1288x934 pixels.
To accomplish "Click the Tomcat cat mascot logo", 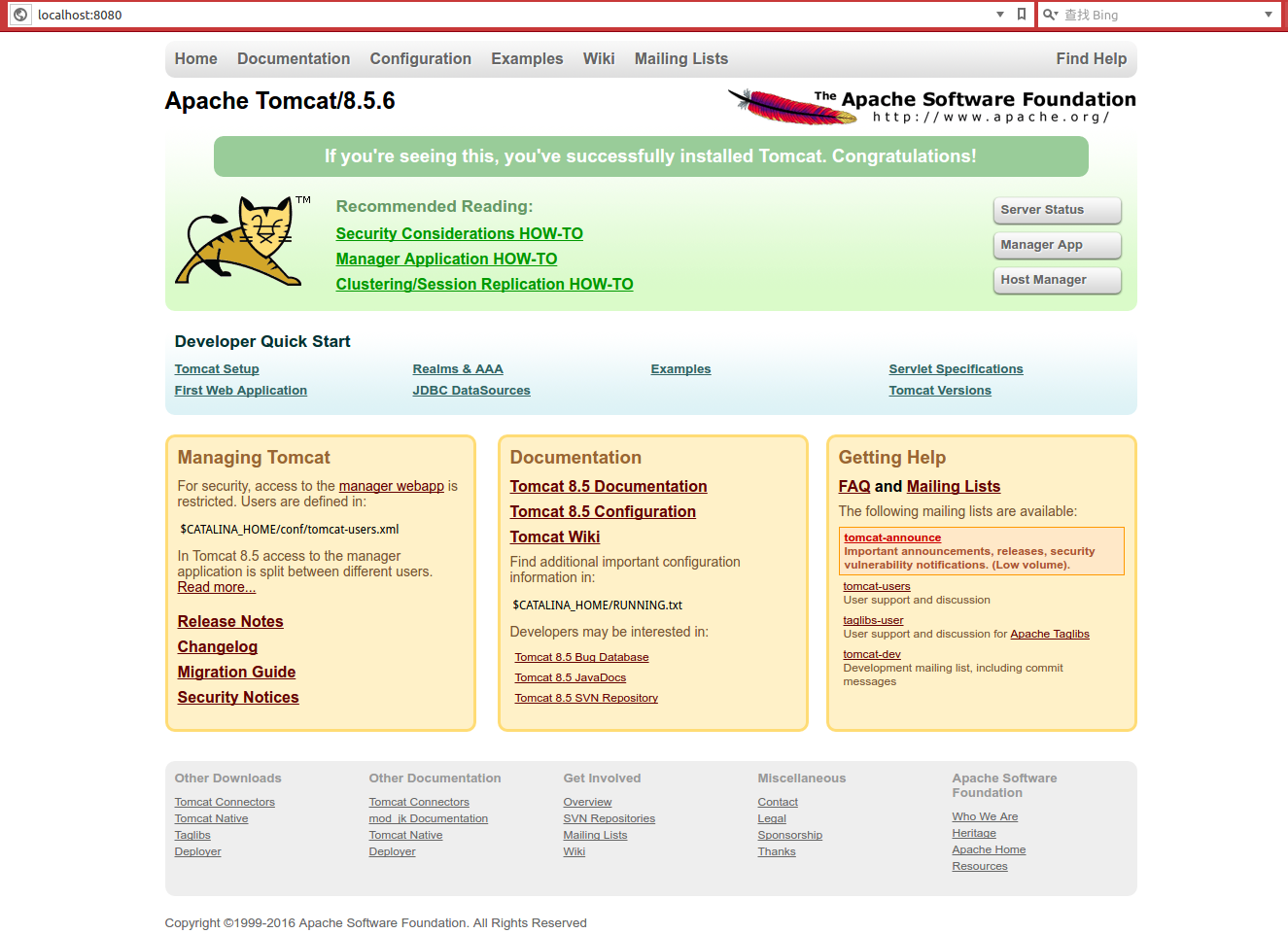I will tap(241, 242).
